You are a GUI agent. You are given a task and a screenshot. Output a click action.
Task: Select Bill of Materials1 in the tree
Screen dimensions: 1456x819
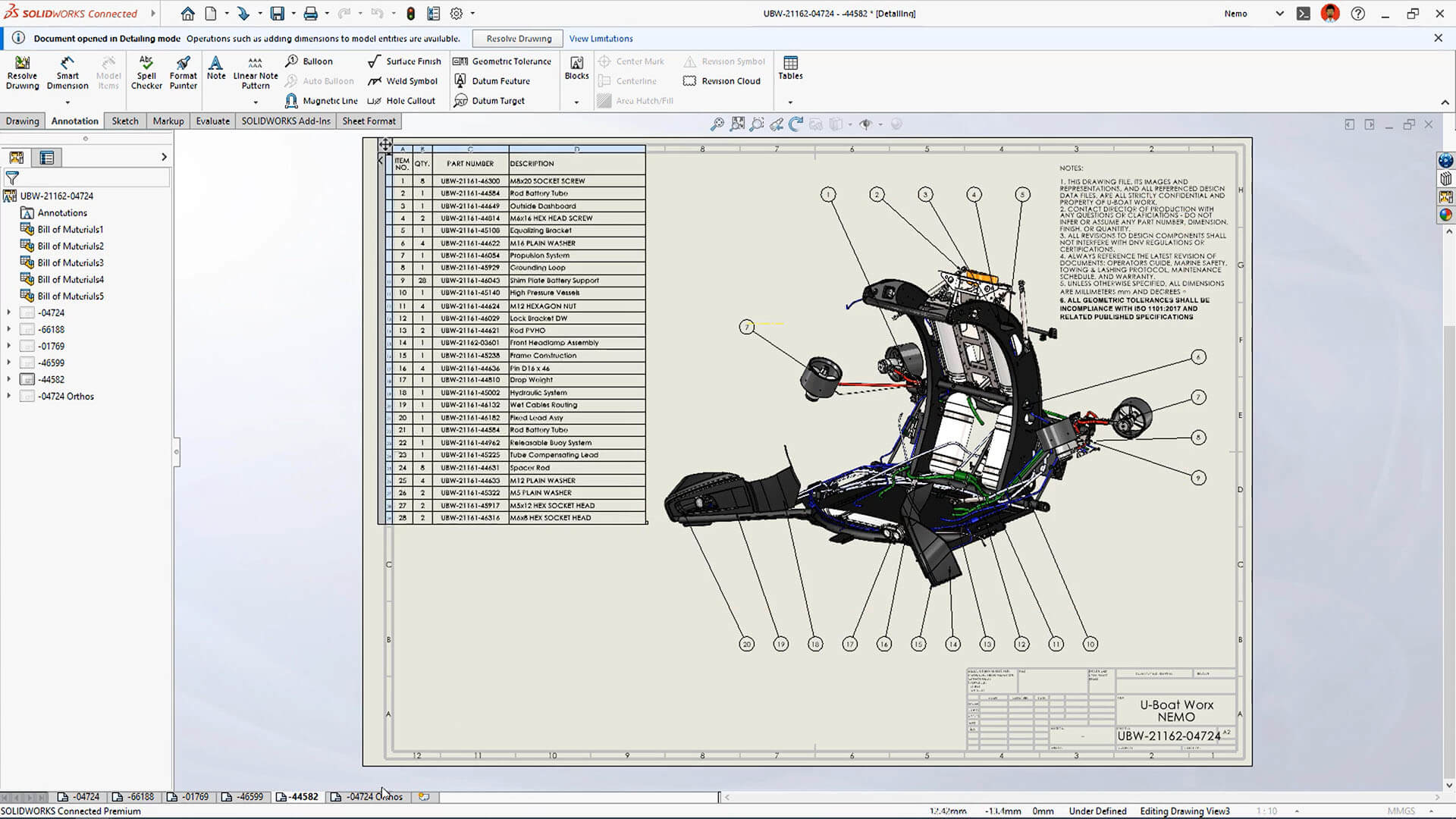62,229
